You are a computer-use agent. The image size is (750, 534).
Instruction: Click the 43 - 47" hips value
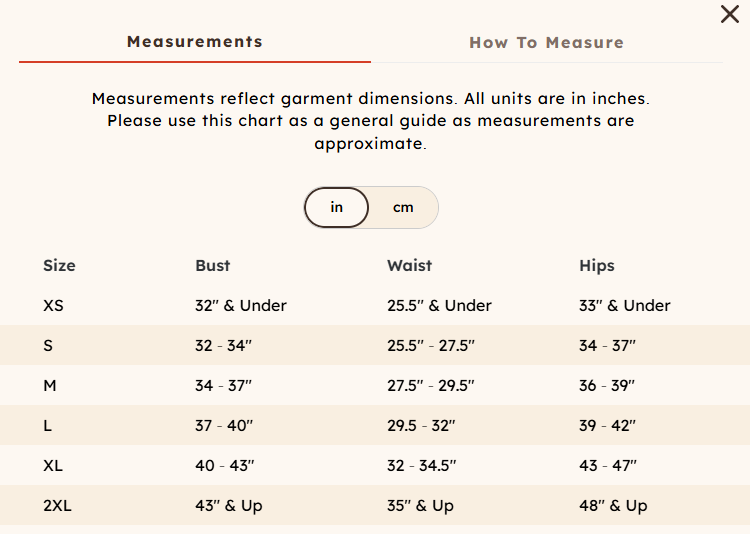click(x=608, y=466)
